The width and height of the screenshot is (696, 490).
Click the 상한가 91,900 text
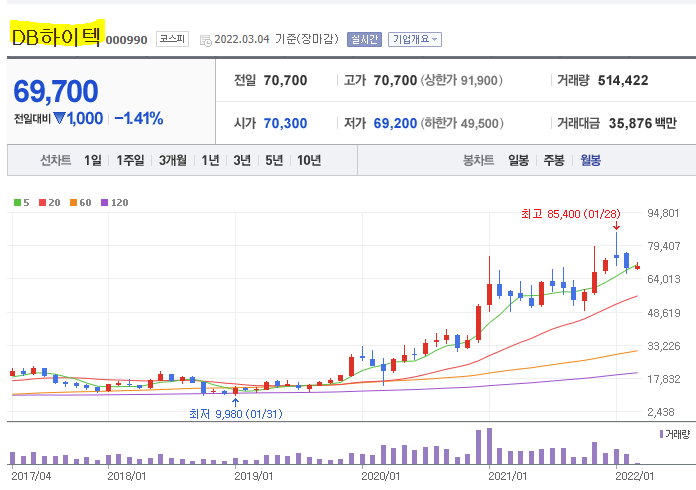(462, 80)
